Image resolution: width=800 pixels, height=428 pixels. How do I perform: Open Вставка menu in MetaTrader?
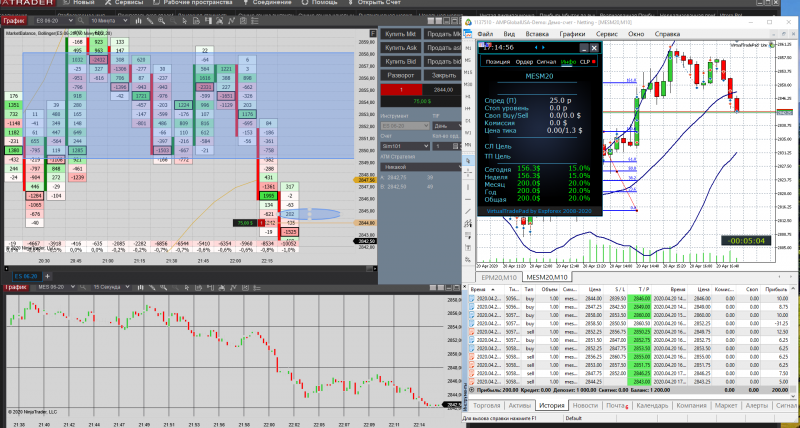pos(537,34)
